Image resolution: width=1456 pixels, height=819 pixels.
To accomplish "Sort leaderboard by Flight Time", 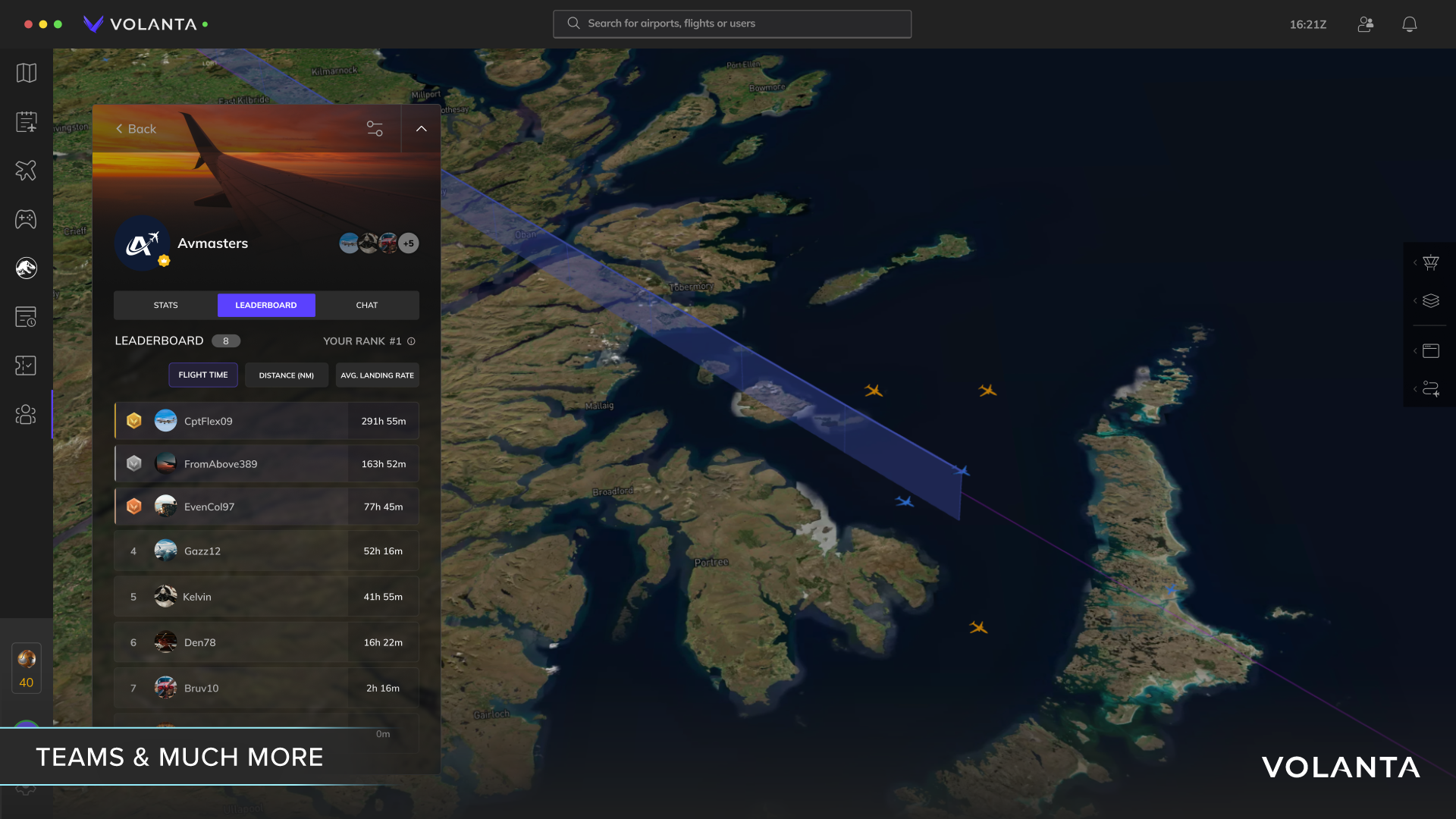I will coord(203,375).
